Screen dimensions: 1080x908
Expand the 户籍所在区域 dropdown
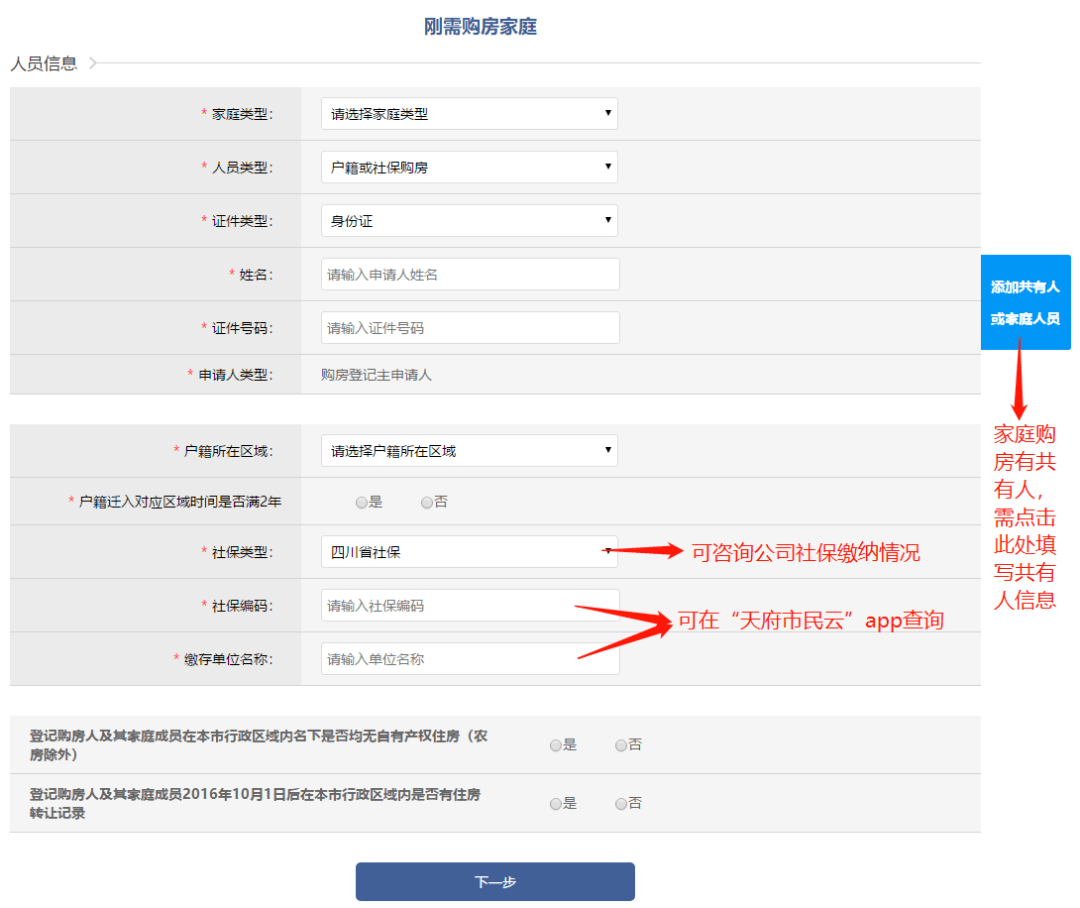click(469, 451)
